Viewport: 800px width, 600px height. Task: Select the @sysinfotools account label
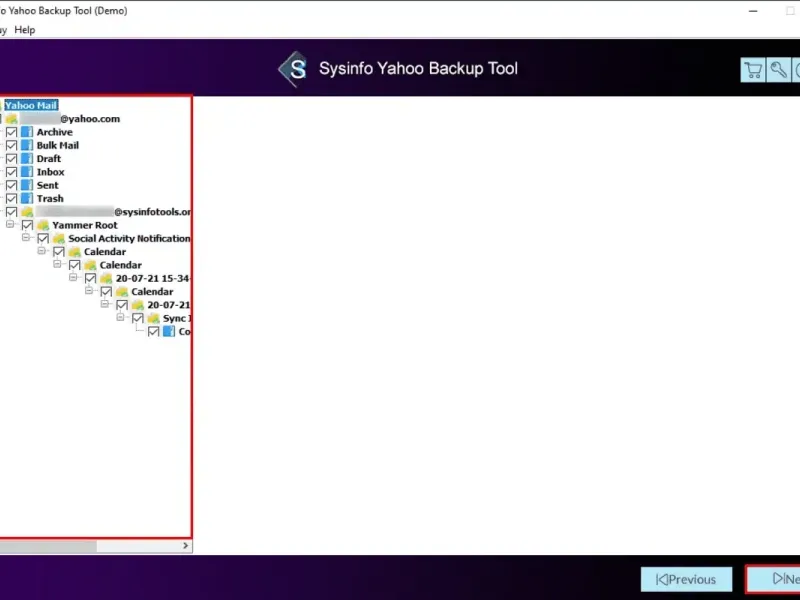pyautogui.click(x=113, y=212)
